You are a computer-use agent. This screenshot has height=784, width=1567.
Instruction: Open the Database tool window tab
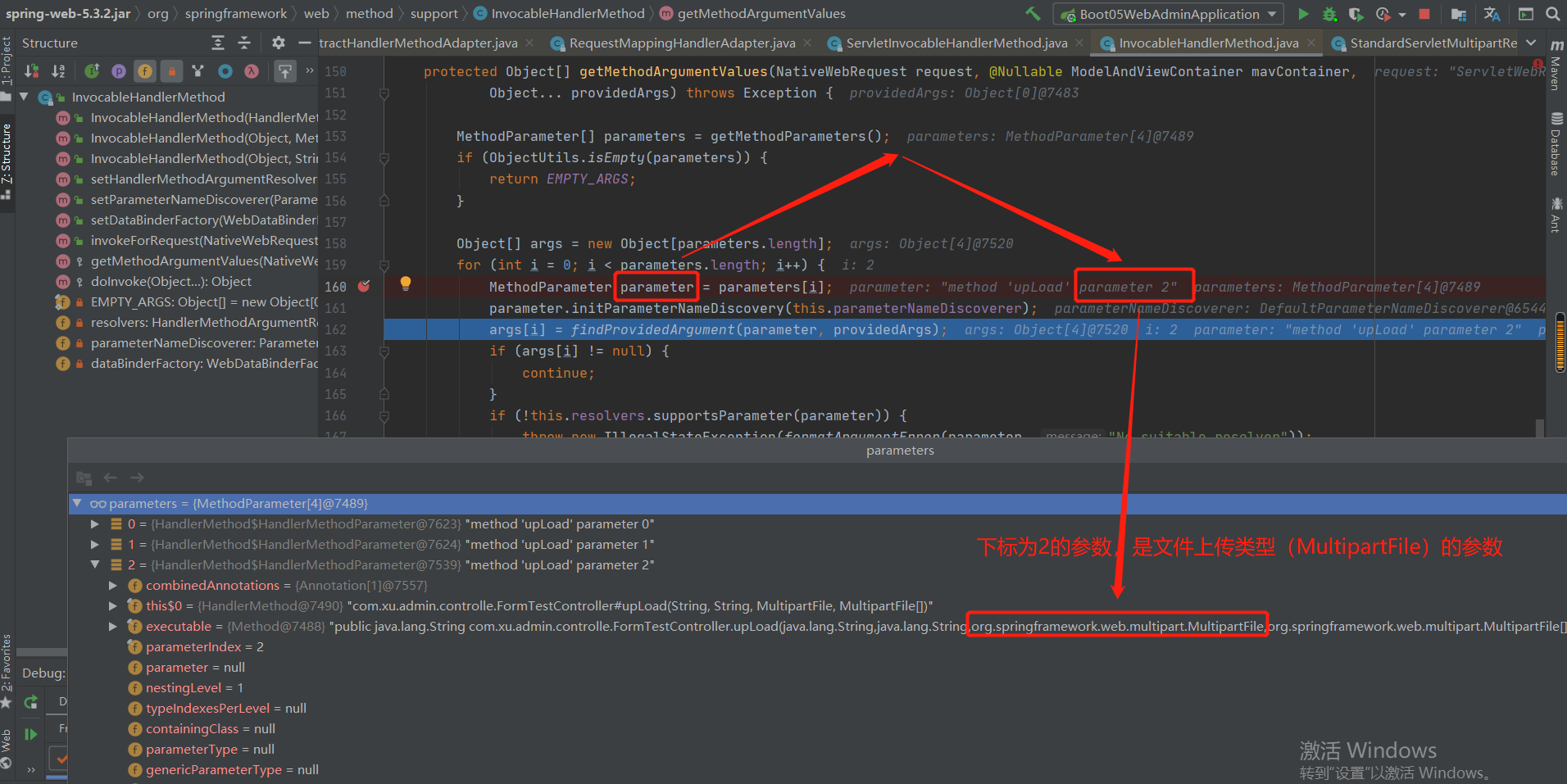pyautogui.click(x=1556, y=145)
